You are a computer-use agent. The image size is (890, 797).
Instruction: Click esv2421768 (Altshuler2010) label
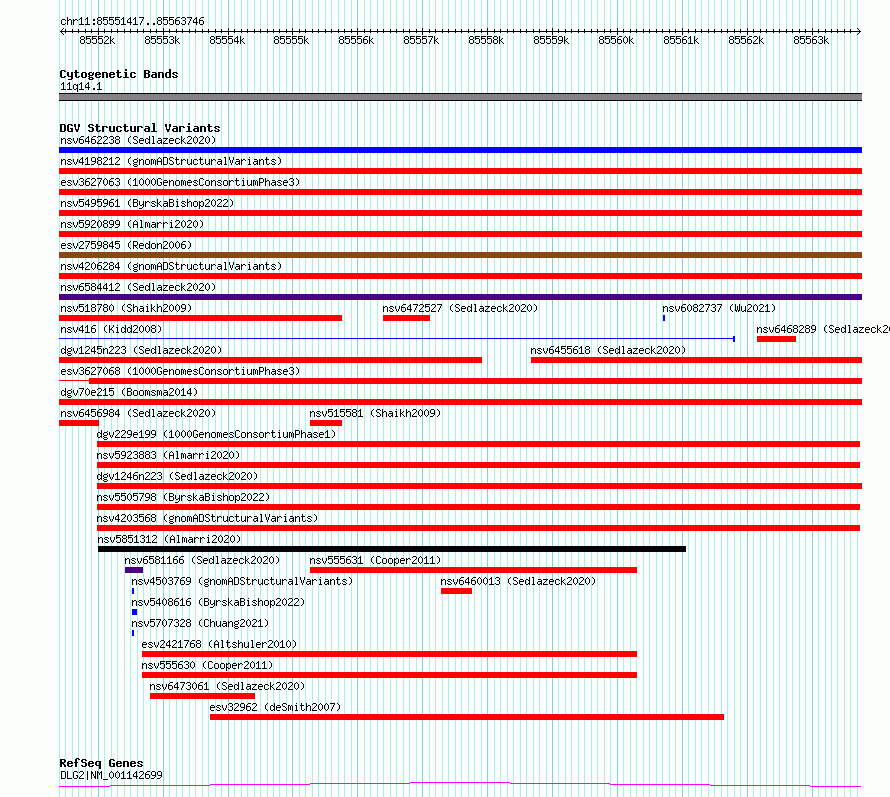[219, 644]
